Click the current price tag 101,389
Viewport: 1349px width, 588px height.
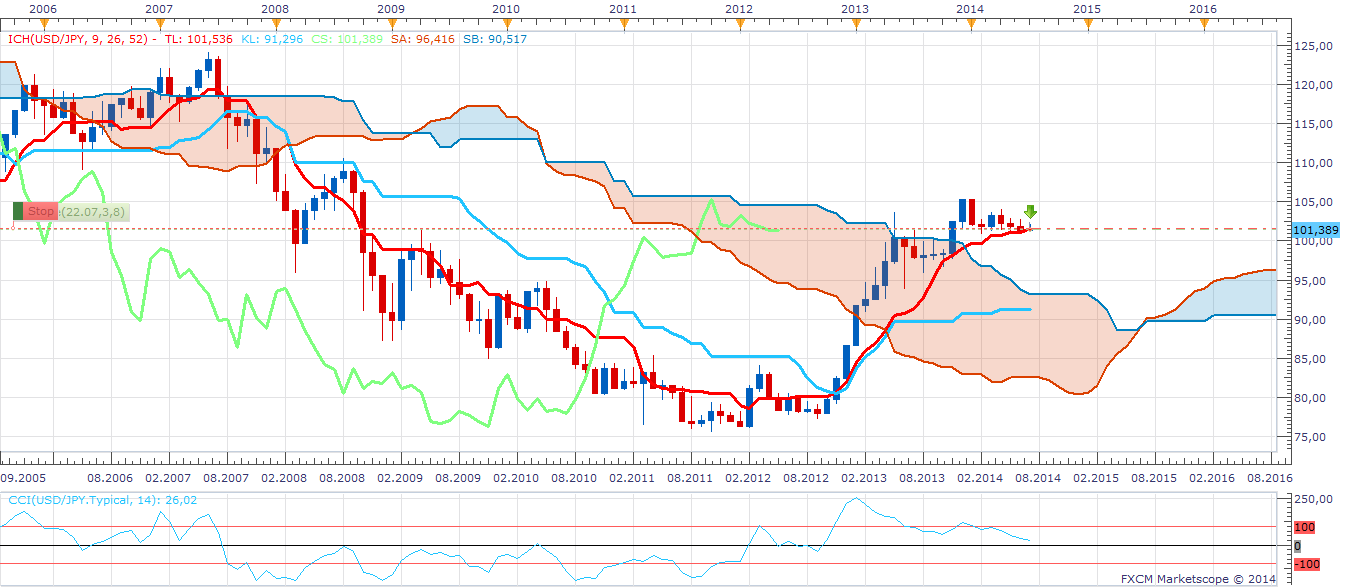pos(1316,230)
